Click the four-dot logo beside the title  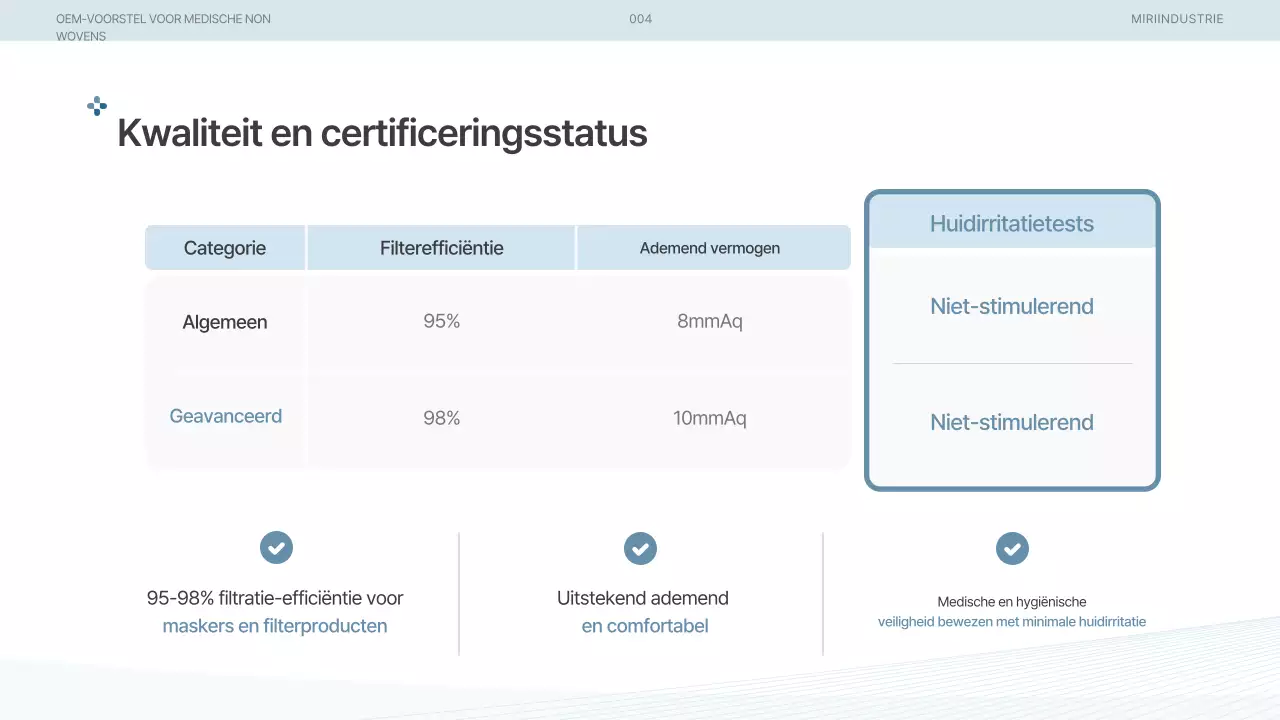(97, 106)
